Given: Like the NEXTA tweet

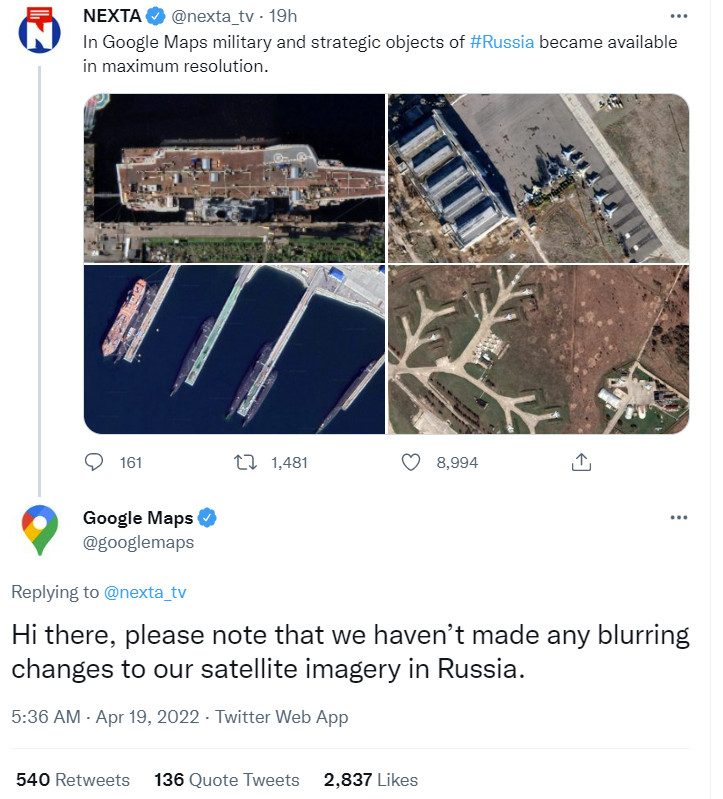Looking at the screenshot, I should point(410,462).
